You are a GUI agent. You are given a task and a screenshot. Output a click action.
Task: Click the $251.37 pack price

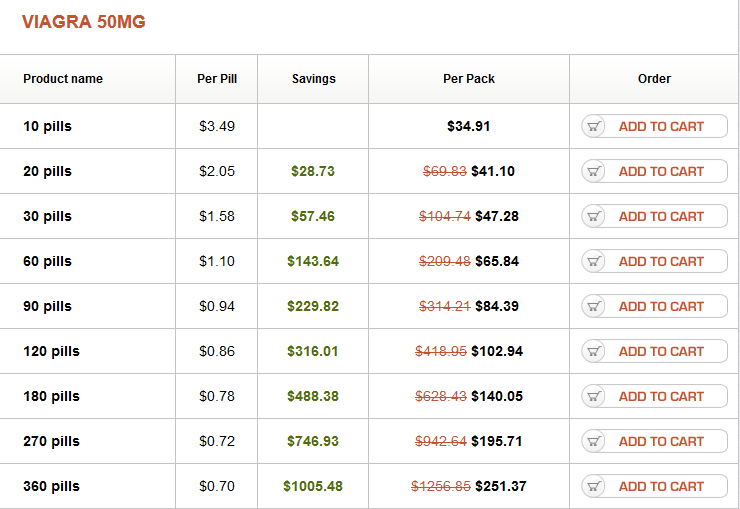click(501, 486)
